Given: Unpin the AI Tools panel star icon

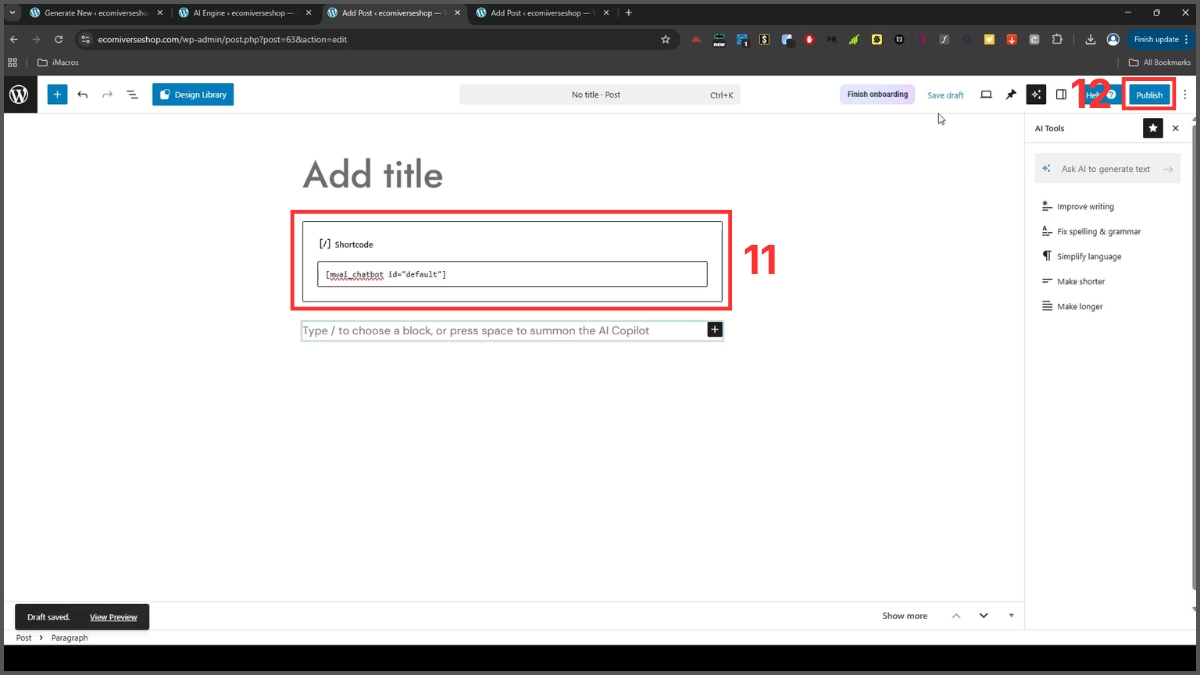Looking at the screenshot, I should click(x=1153, y=128).
